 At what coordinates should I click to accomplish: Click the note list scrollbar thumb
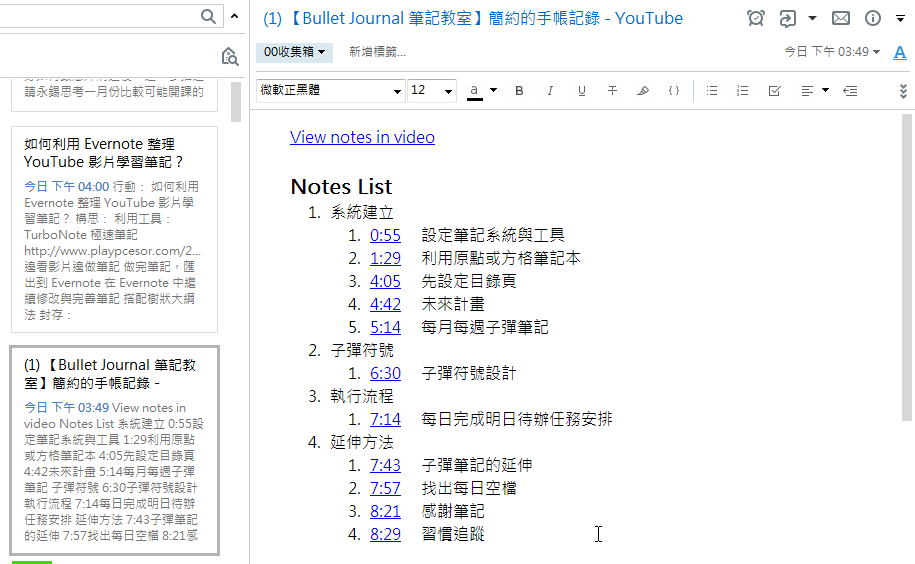pos(236,101)
